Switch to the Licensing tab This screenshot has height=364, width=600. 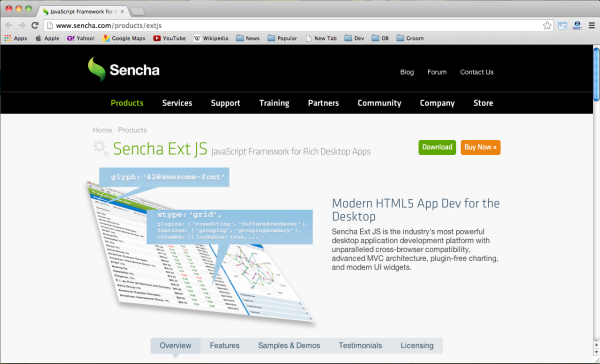pos(417,346)
